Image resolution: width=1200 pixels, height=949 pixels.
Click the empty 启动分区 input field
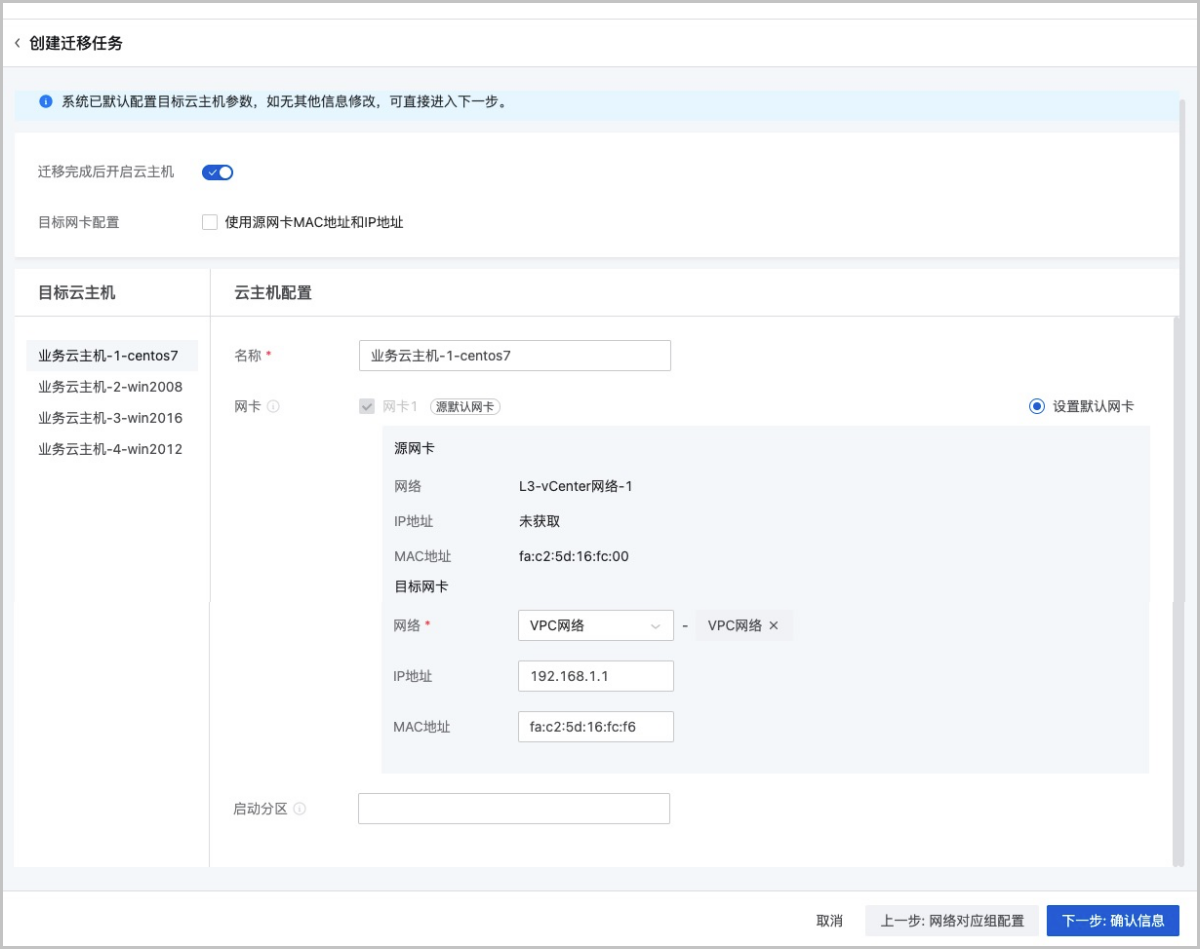pyautogui.click(x=513, y=809)
